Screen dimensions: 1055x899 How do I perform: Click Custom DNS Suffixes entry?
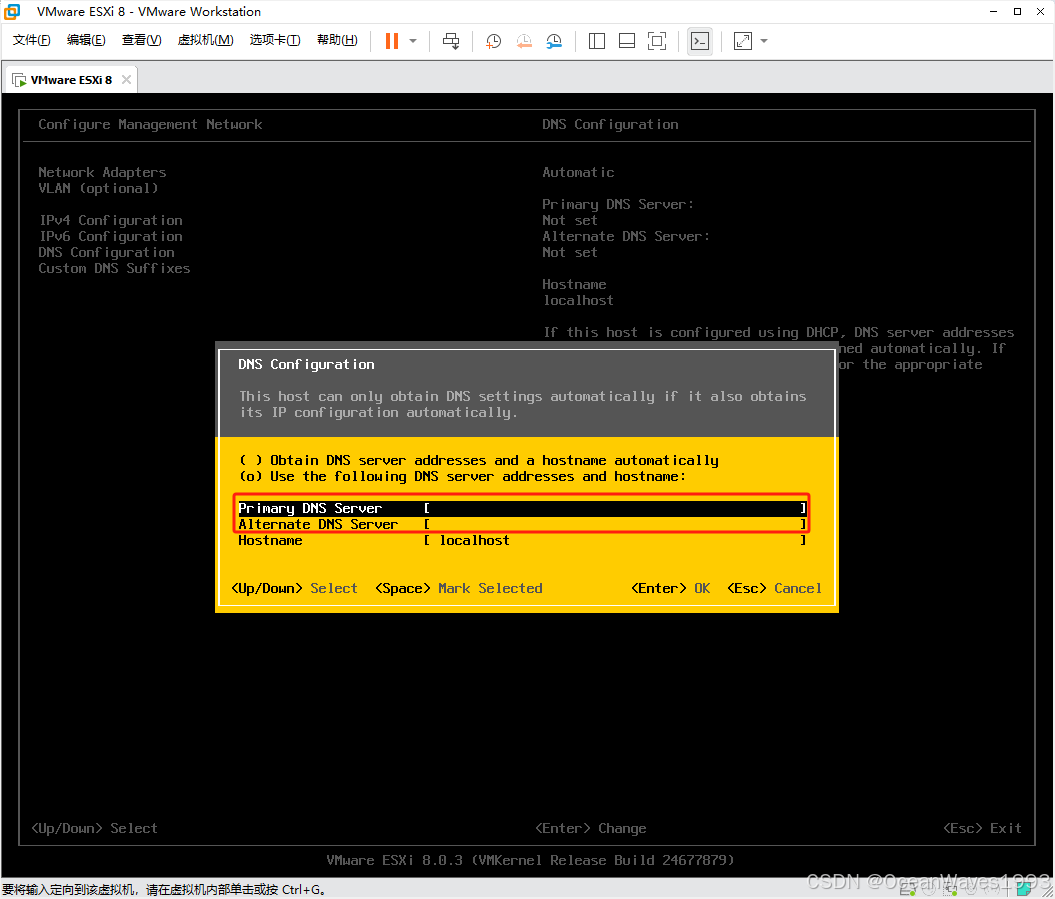[114, 268]
